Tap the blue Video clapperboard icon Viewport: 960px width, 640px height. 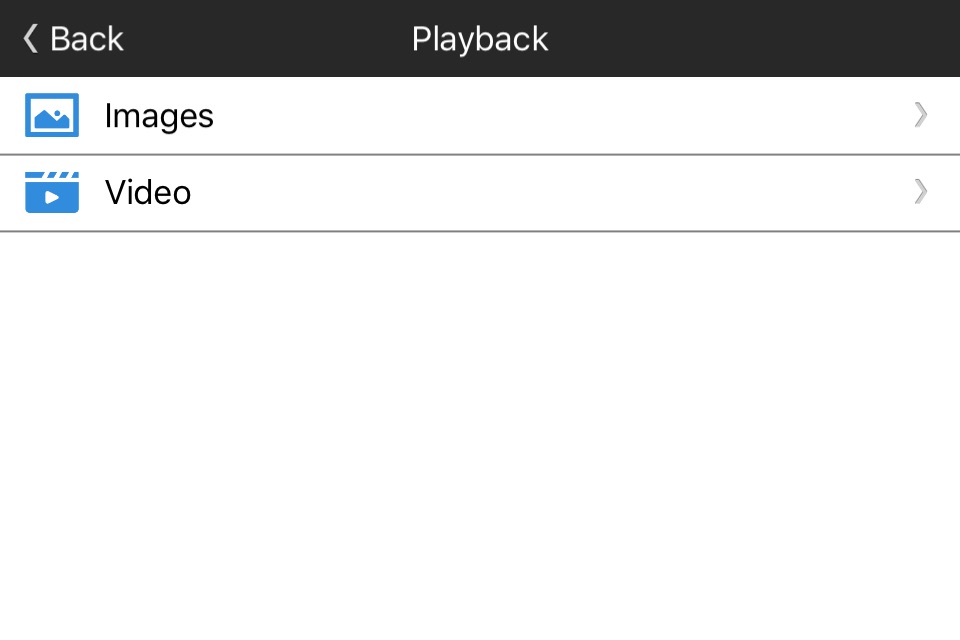(x=52, y=192)
